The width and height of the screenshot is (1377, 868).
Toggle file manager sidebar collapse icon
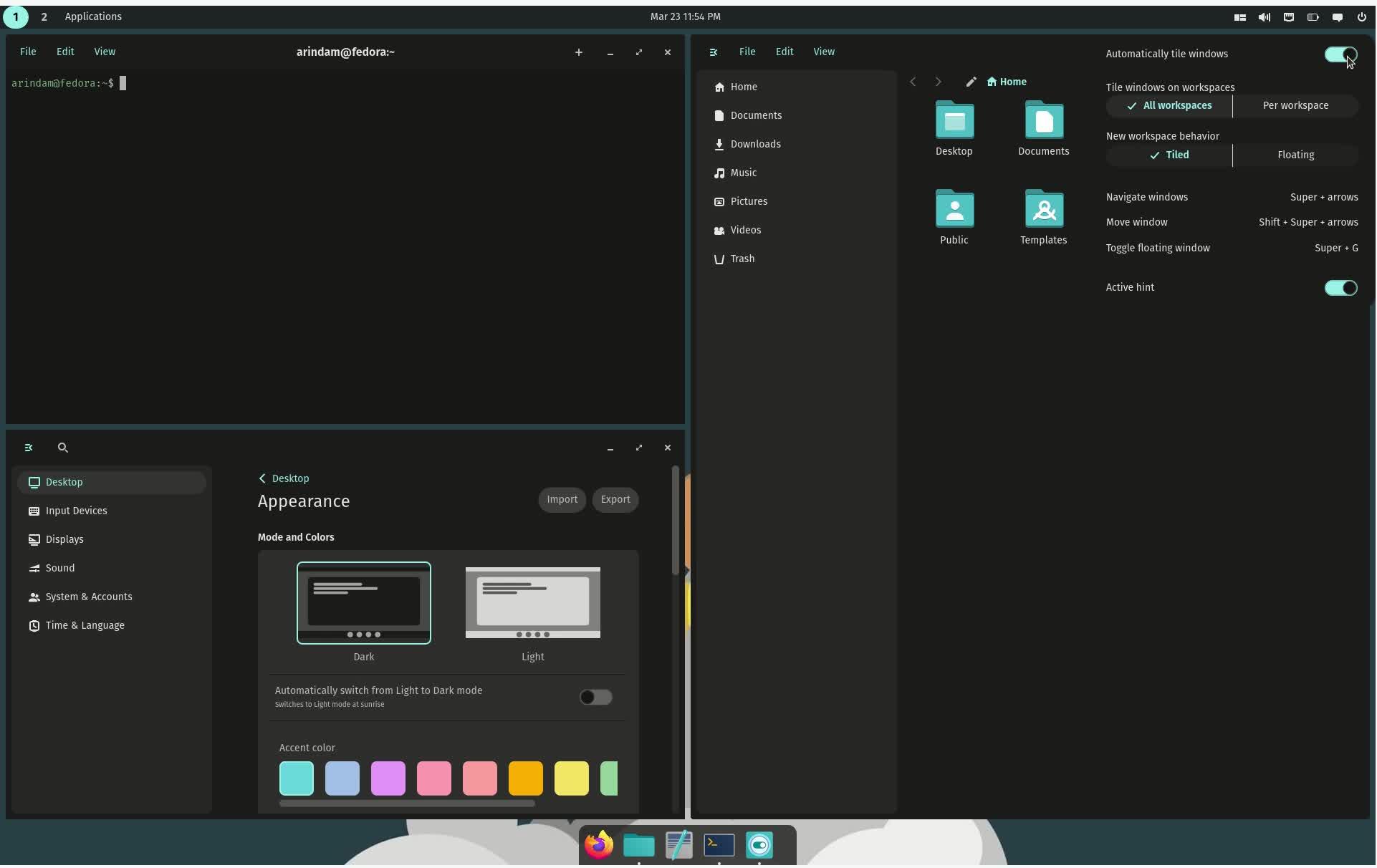coord(714,52)
